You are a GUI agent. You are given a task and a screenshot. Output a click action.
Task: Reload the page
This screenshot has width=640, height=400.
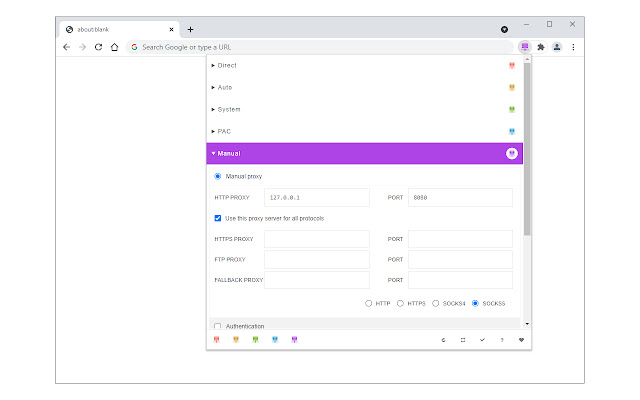click(98, 47)
